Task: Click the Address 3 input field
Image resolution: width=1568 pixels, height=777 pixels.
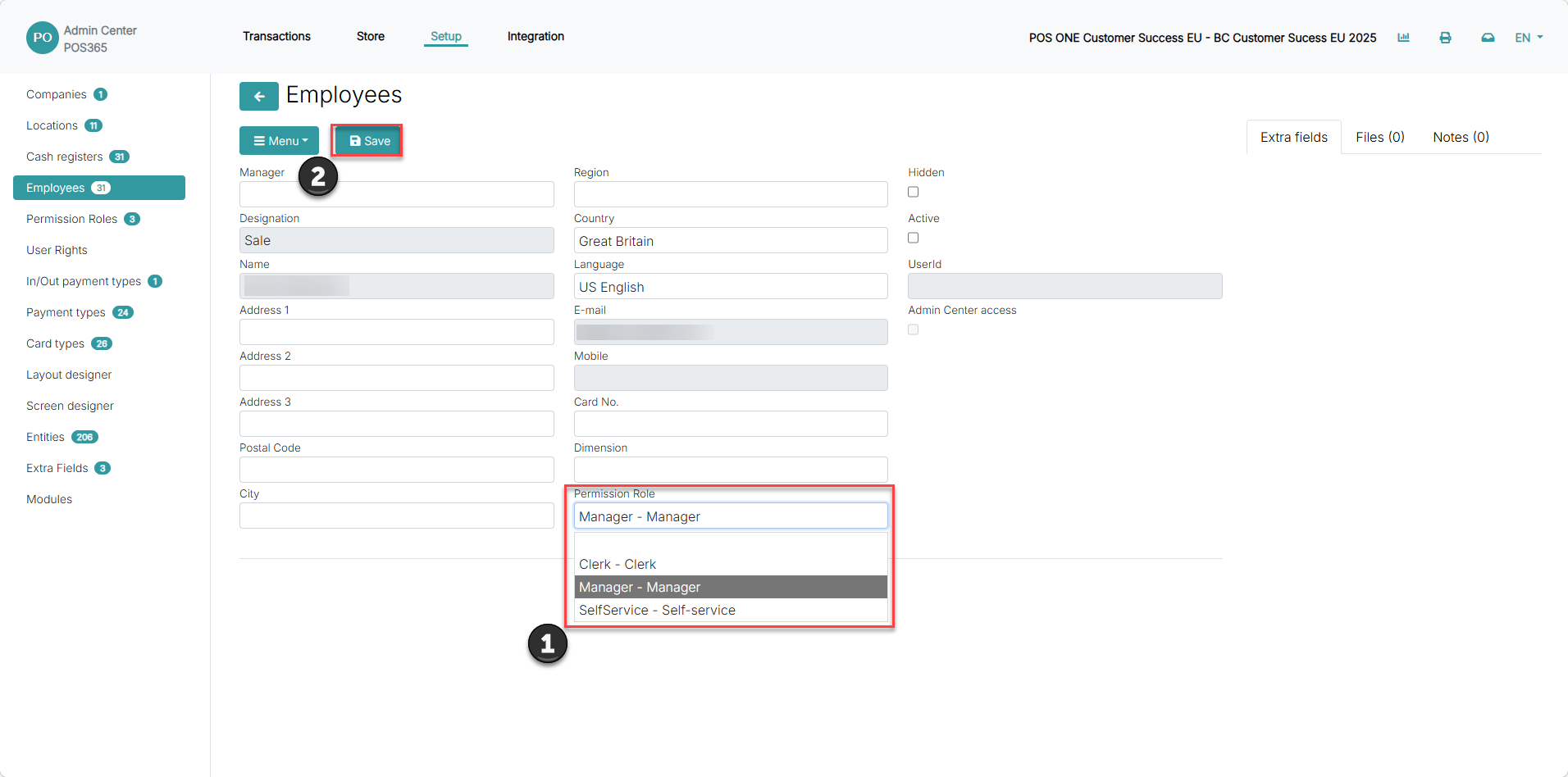Action: coord(397,424)
